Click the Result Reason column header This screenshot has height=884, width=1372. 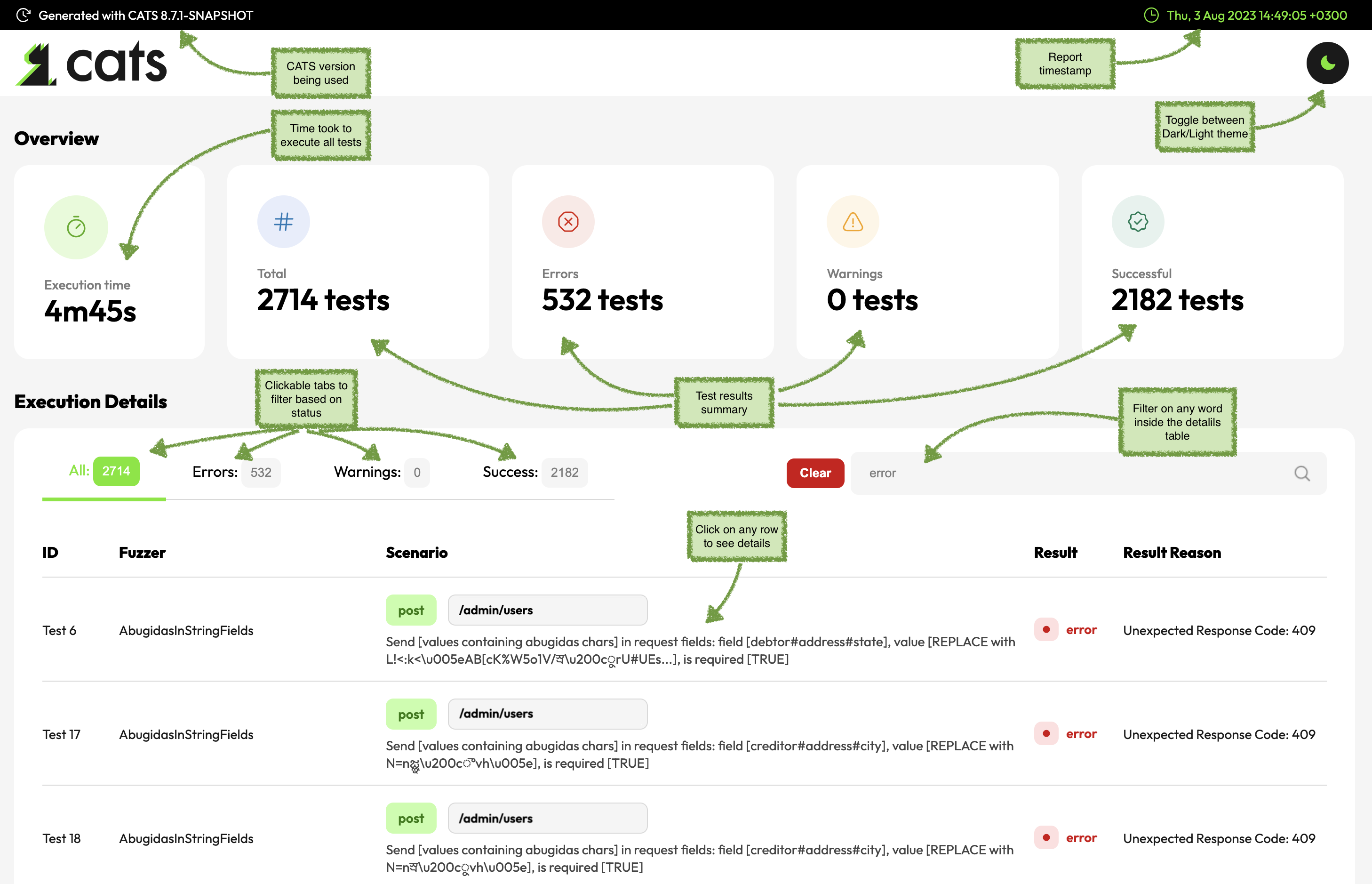tap(1171, 553)
